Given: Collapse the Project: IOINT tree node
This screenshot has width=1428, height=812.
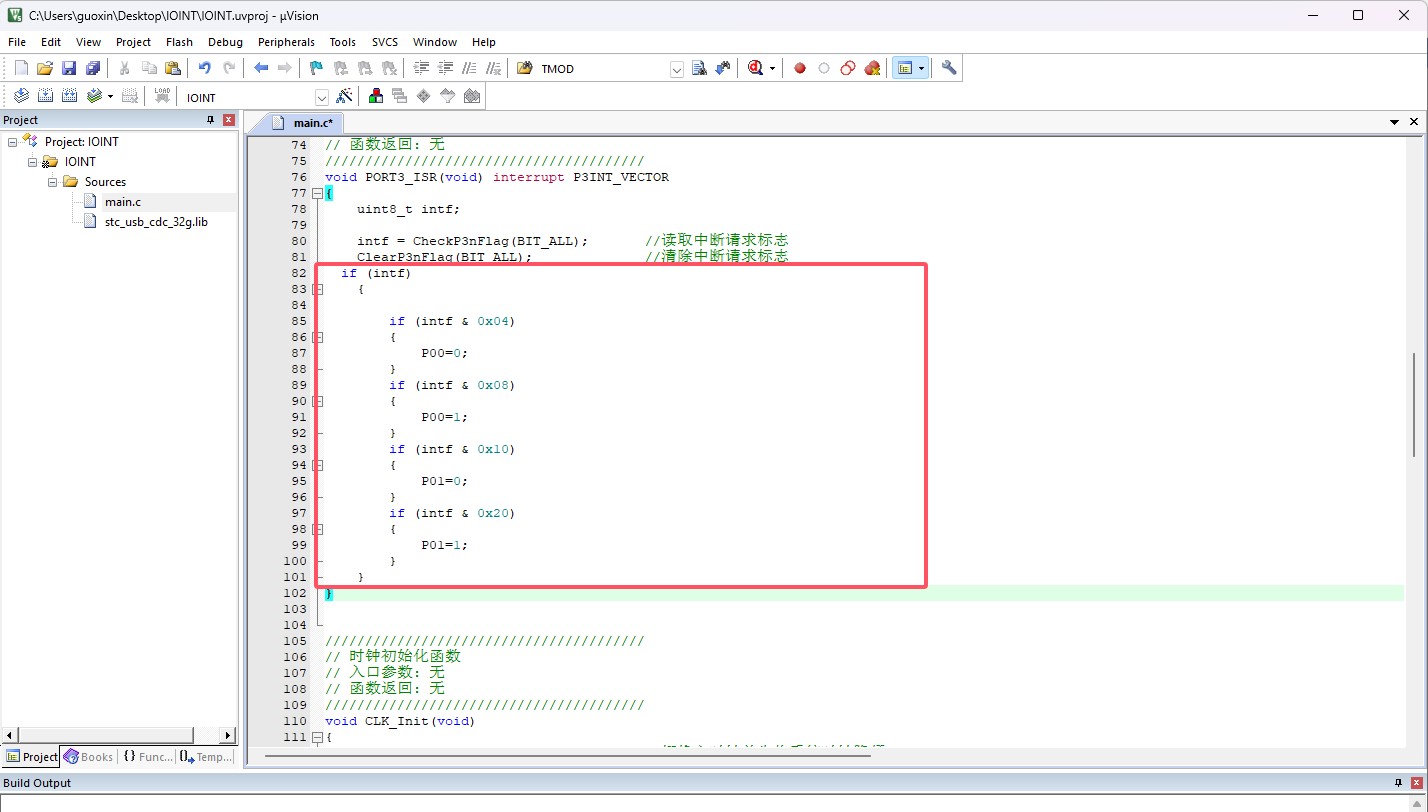Looking at the screenshot, I should pos(13,142).
